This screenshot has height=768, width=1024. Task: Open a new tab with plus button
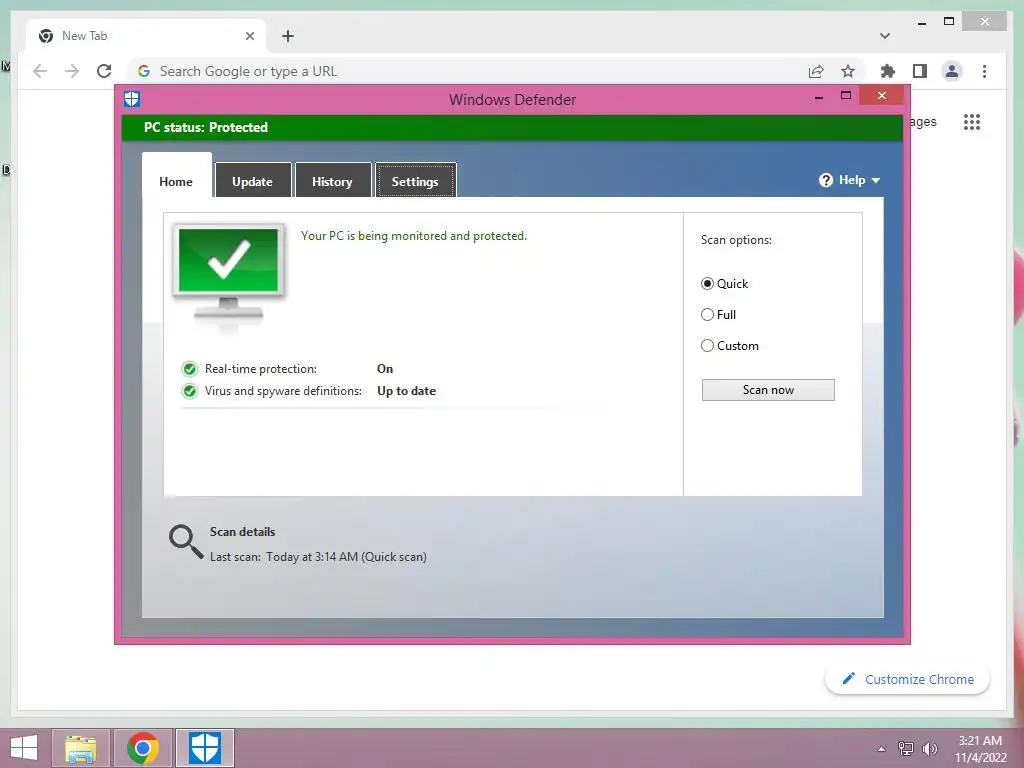[x=288, y=36]
